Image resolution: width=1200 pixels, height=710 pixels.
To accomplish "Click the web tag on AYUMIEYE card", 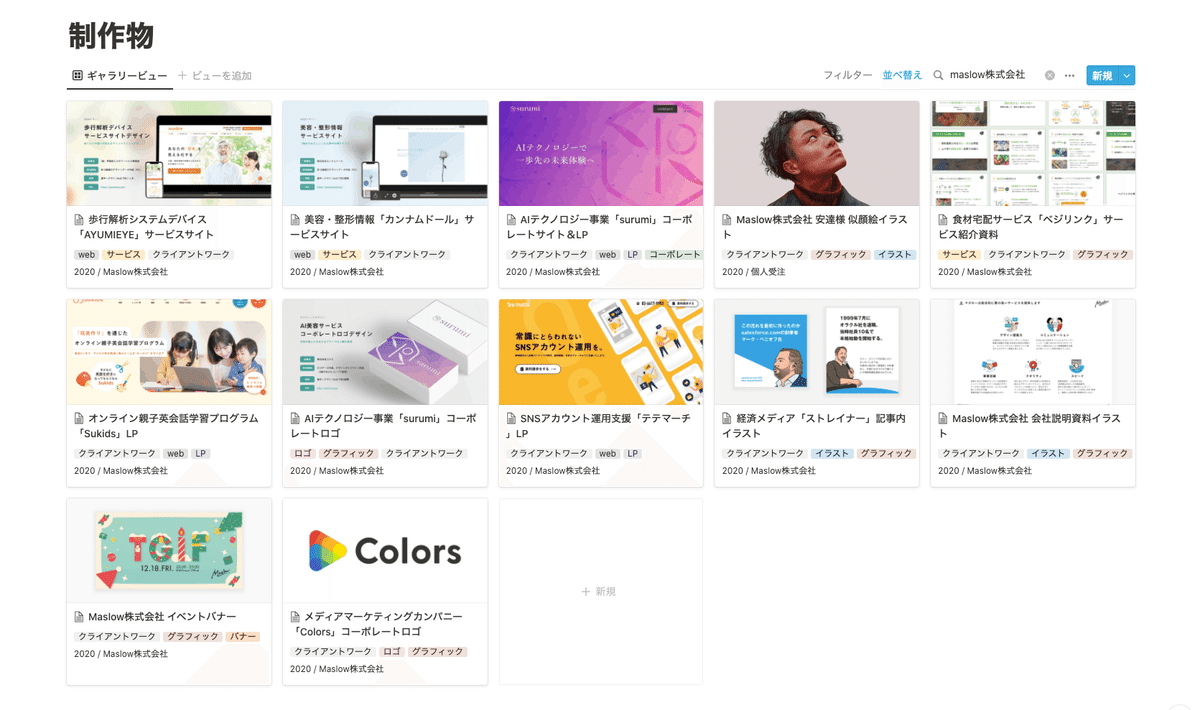I will [86, 255].
